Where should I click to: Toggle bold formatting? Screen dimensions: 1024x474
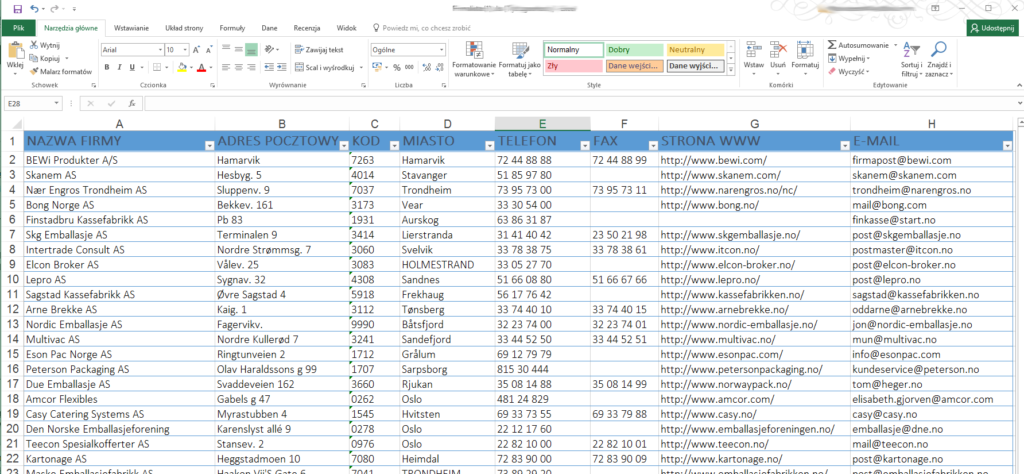point(108,67)
